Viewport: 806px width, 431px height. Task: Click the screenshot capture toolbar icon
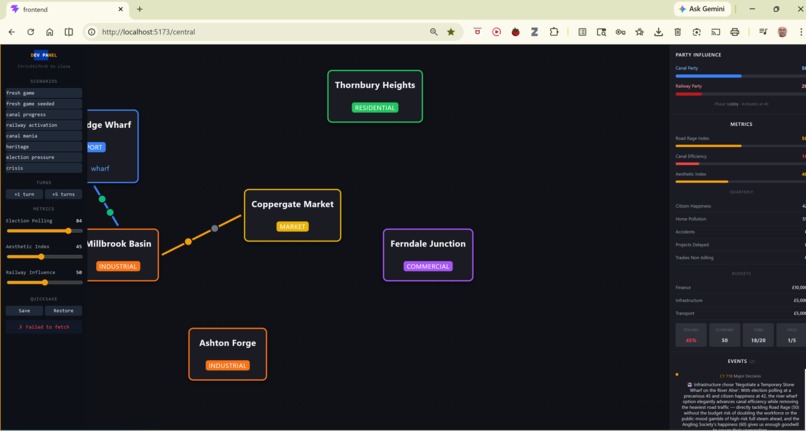697,32
